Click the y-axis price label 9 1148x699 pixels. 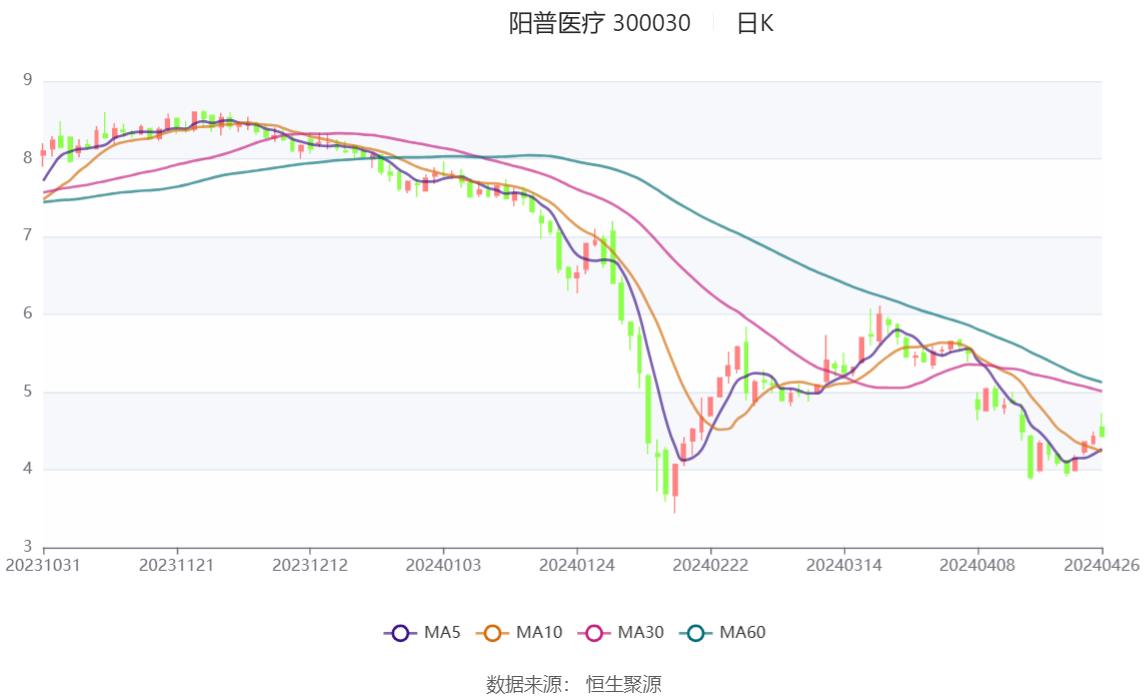(27, 80)
